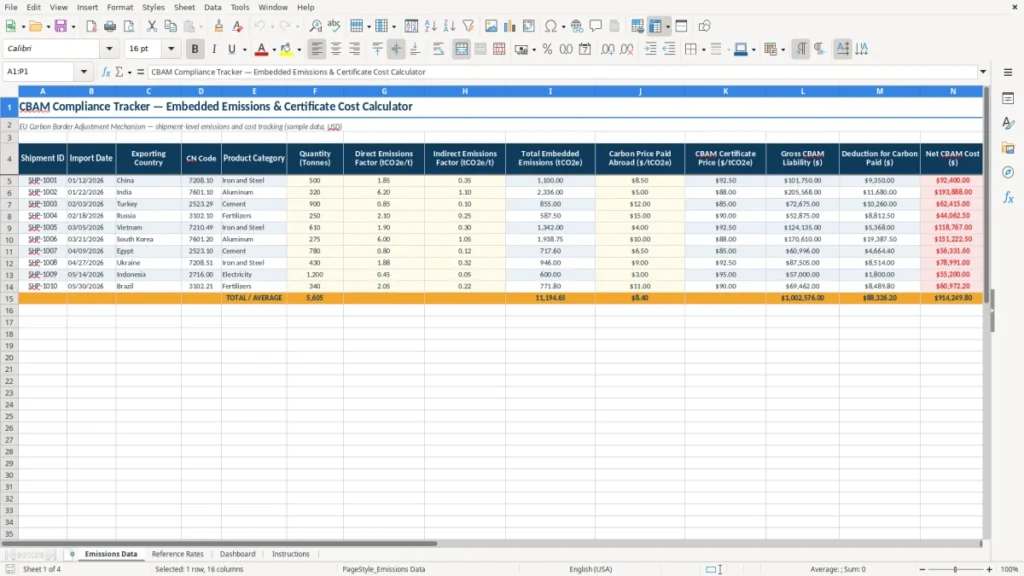Clear direct formatting icon
The width and height of the screenshot is (1024, 576).
tap(238, 26)
